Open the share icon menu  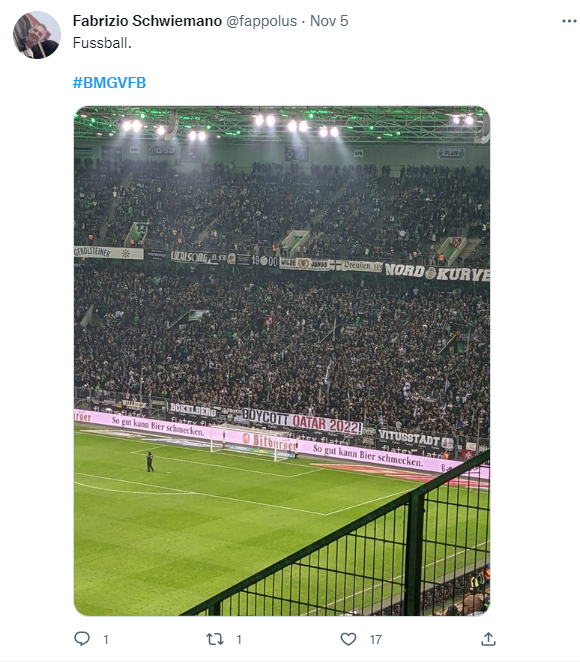488,638
